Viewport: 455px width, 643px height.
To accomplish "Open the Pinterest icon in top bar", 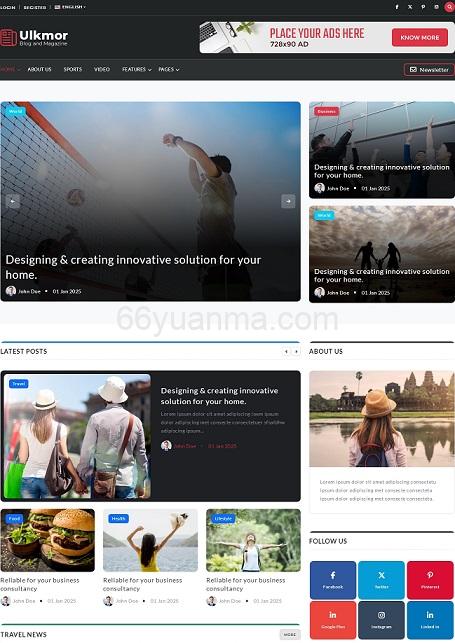I will point(423,7).
